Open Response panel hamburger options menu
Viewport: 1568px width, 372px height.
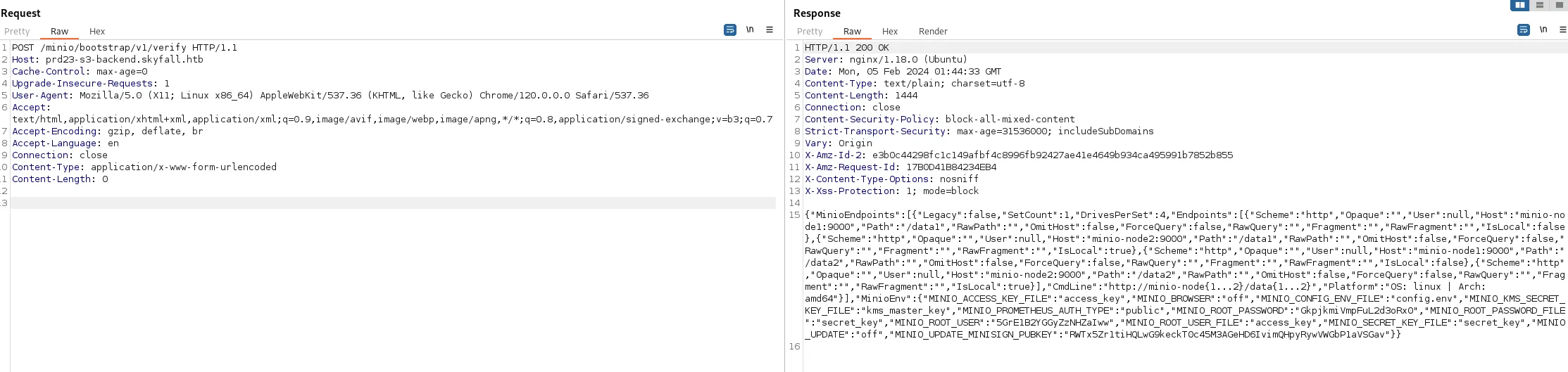[x=1563, y=30]
